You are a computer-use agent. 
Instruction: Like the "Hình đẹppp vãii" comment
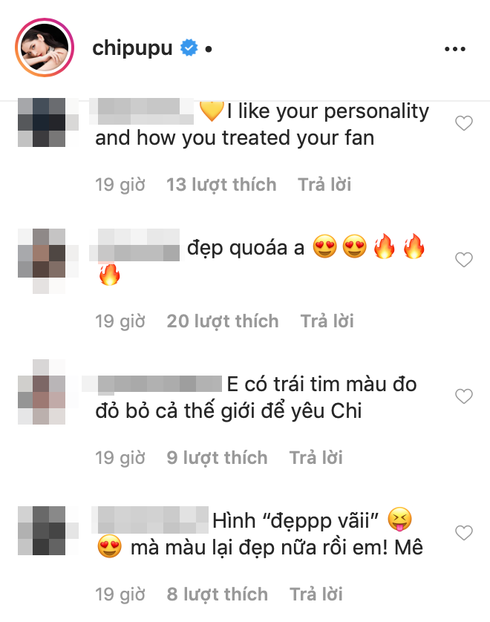pyautogui.click(x=463, y=533)
